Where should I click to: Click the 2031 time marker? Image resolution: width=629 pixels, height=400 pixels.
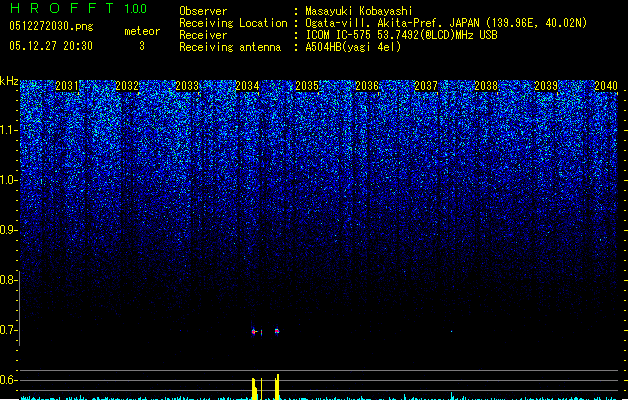67,86
